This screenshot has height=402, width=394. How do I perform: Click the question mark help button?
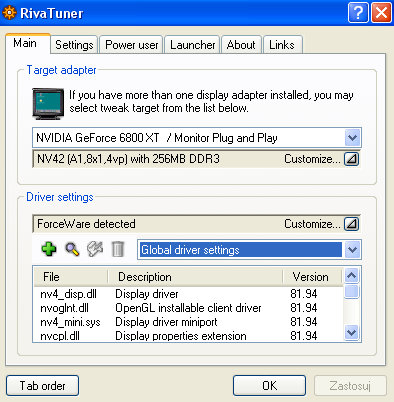[358, 13]
